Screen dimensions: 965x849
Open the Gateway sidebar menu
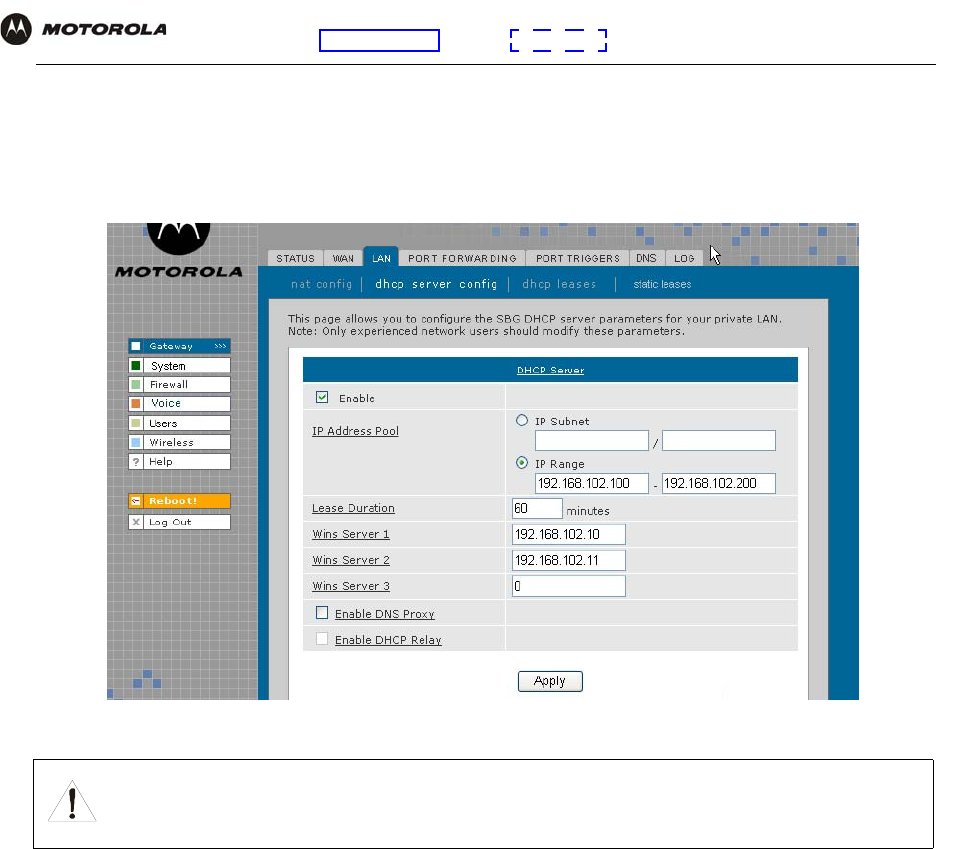pos(179,346)
